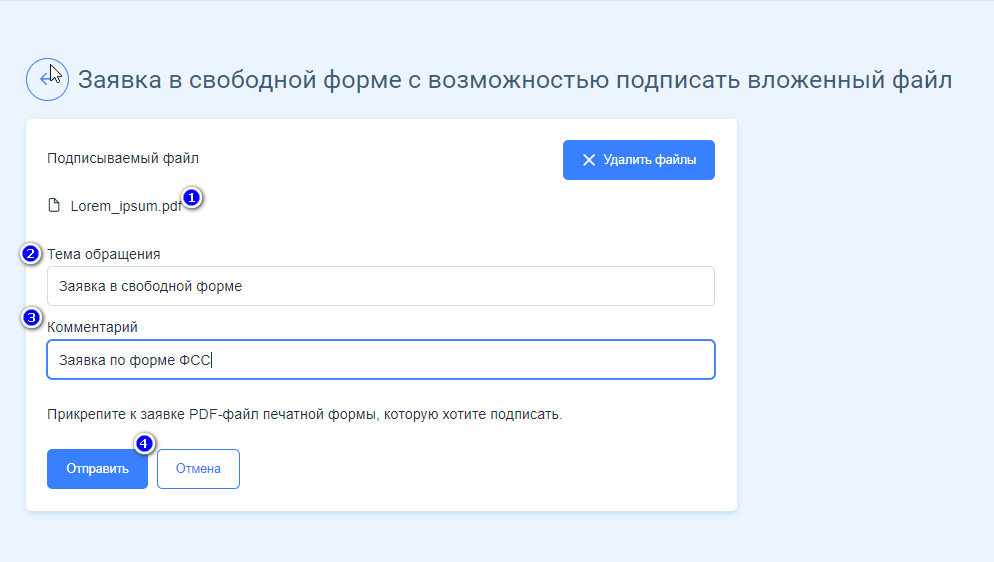Place cursor on ФСС in comment field
Image resolution: width=994 pixels, height=562 pixels.
click(x=195, y=360)
